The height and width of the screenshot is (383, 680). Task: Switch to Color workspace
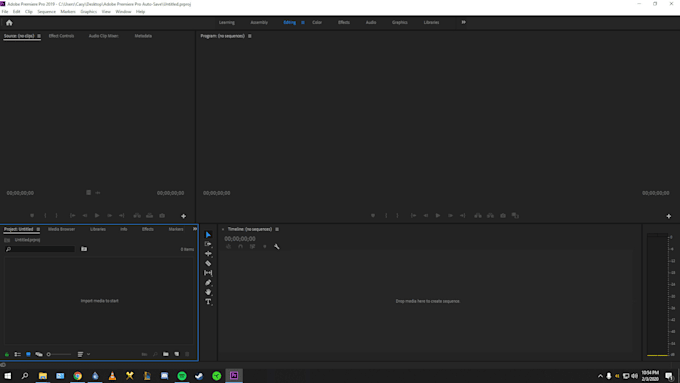(317, 23)
